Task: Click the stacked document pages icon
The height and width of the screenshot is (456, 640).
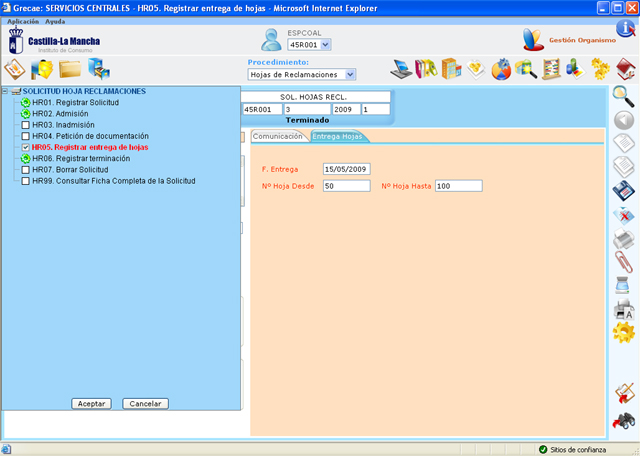Action: point(624,167)
